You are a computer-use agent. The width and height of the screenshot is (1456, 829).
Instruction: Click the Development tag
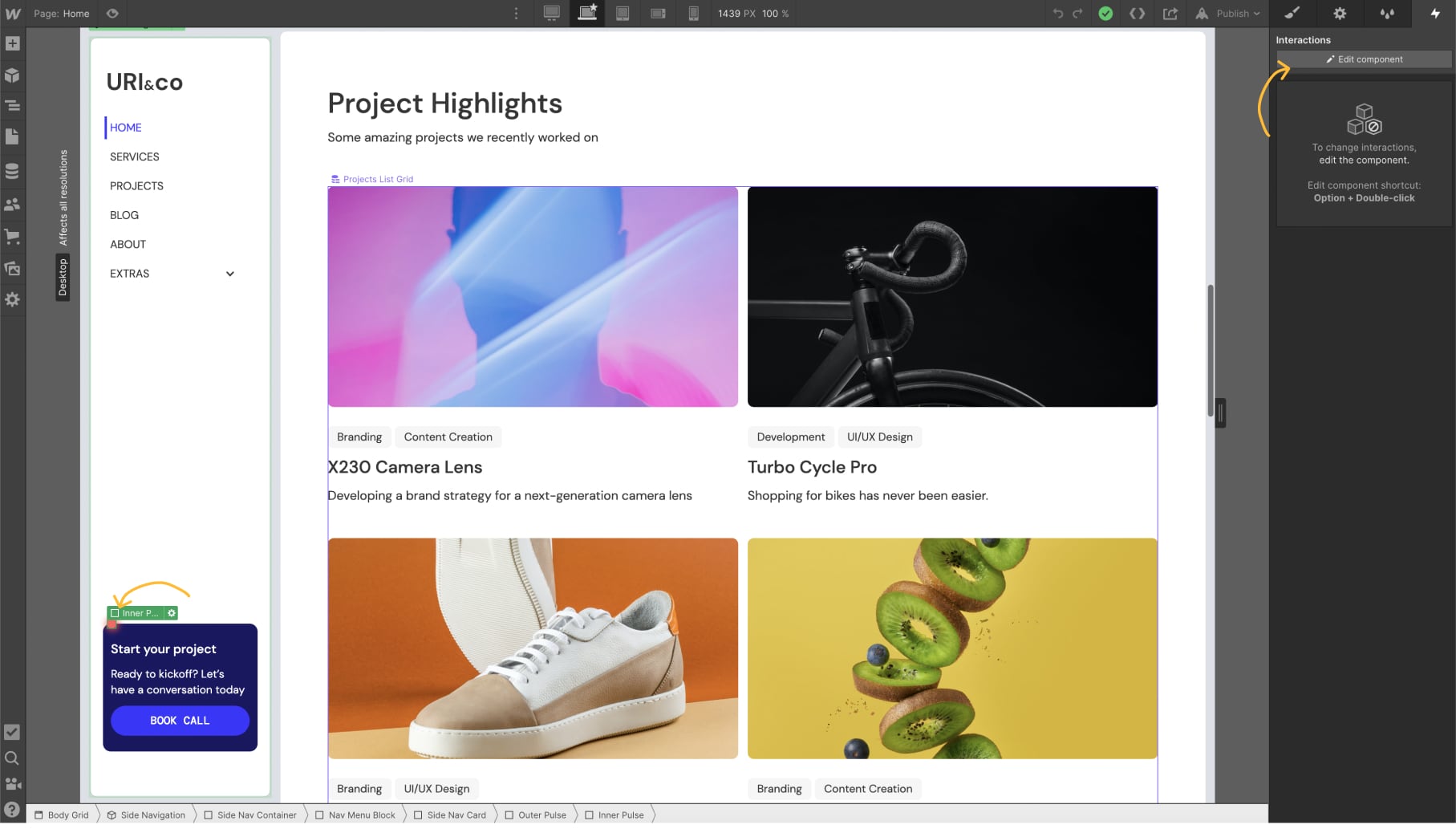(791, 437)
